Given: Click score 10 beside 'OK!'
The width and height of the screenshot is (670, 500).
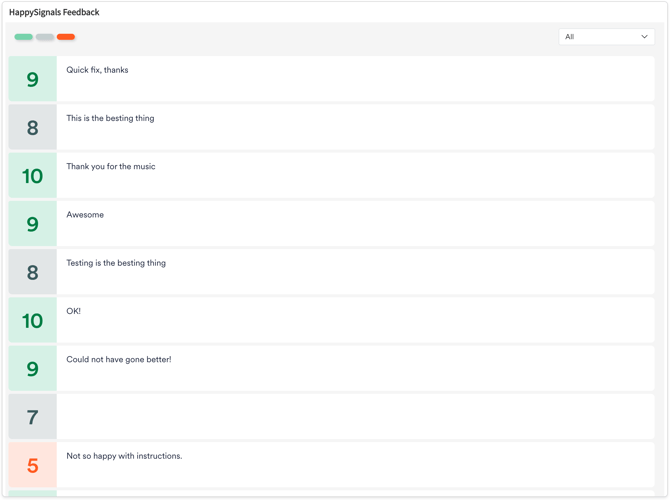Looking at the screenshot, I should [32, 321].
